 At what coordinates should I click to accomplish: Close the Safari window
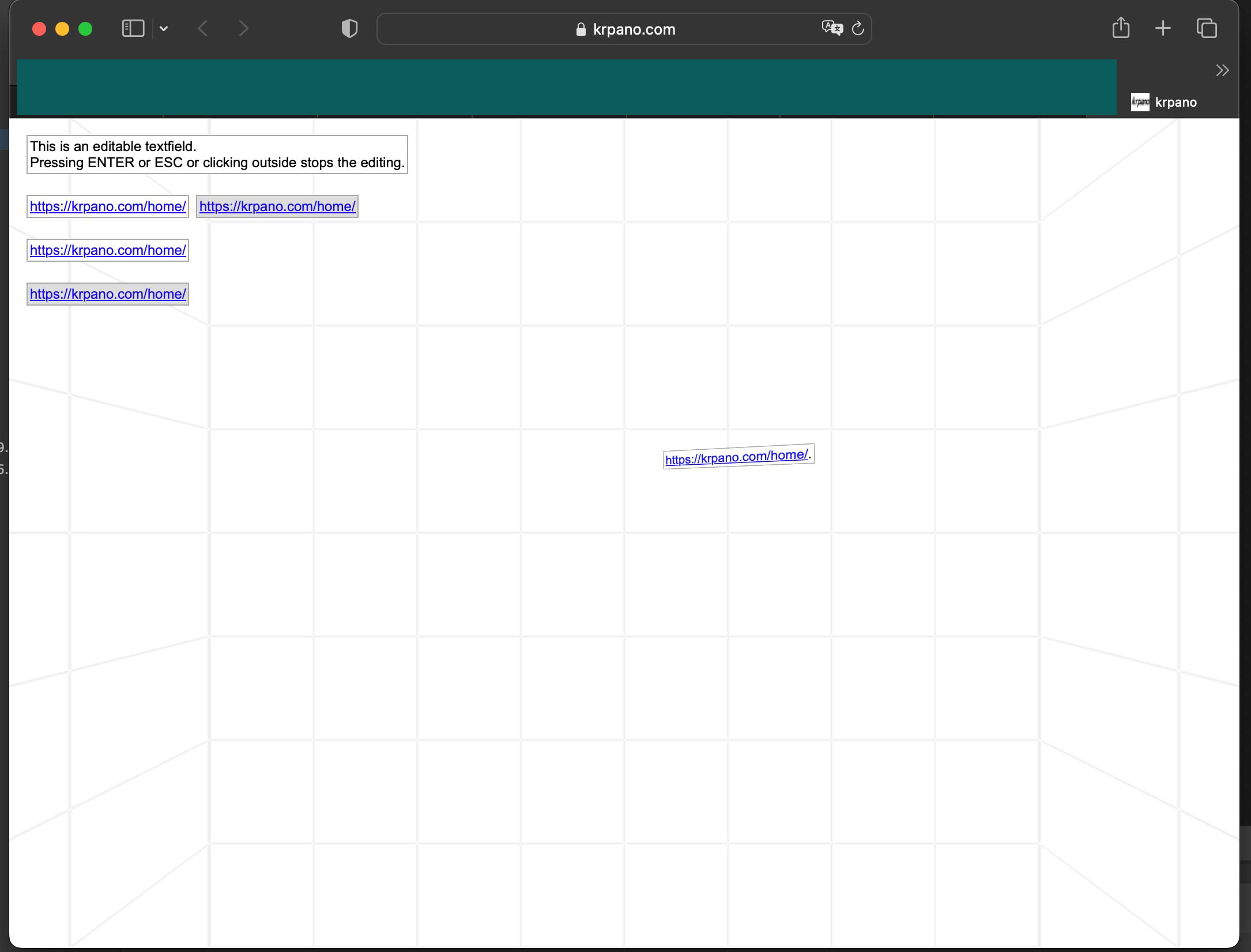(x=39, y=29)
